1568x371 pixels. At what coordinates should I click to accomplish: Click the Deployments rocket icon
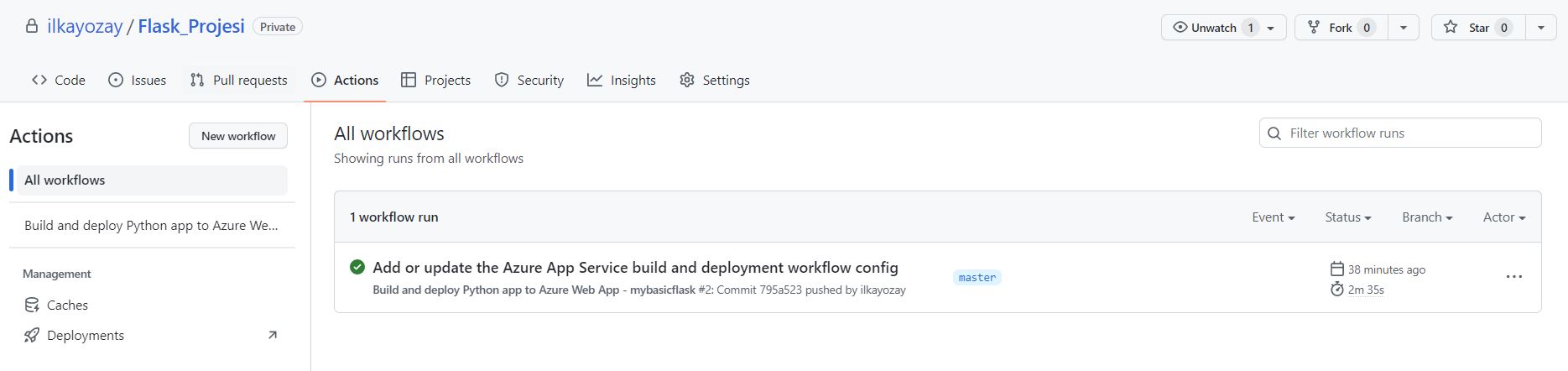coord(32,335)
